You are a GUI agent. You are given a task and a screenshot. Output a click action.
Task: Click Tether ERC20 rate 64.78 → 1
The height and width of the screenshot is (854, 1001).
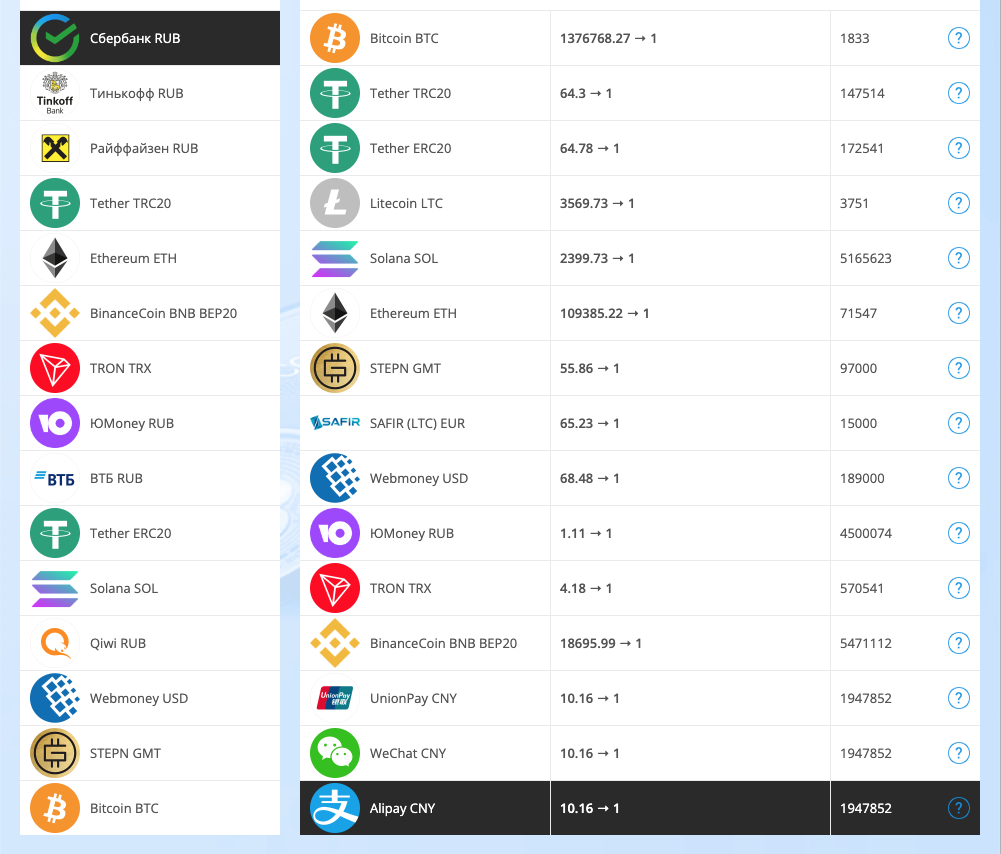590,148
